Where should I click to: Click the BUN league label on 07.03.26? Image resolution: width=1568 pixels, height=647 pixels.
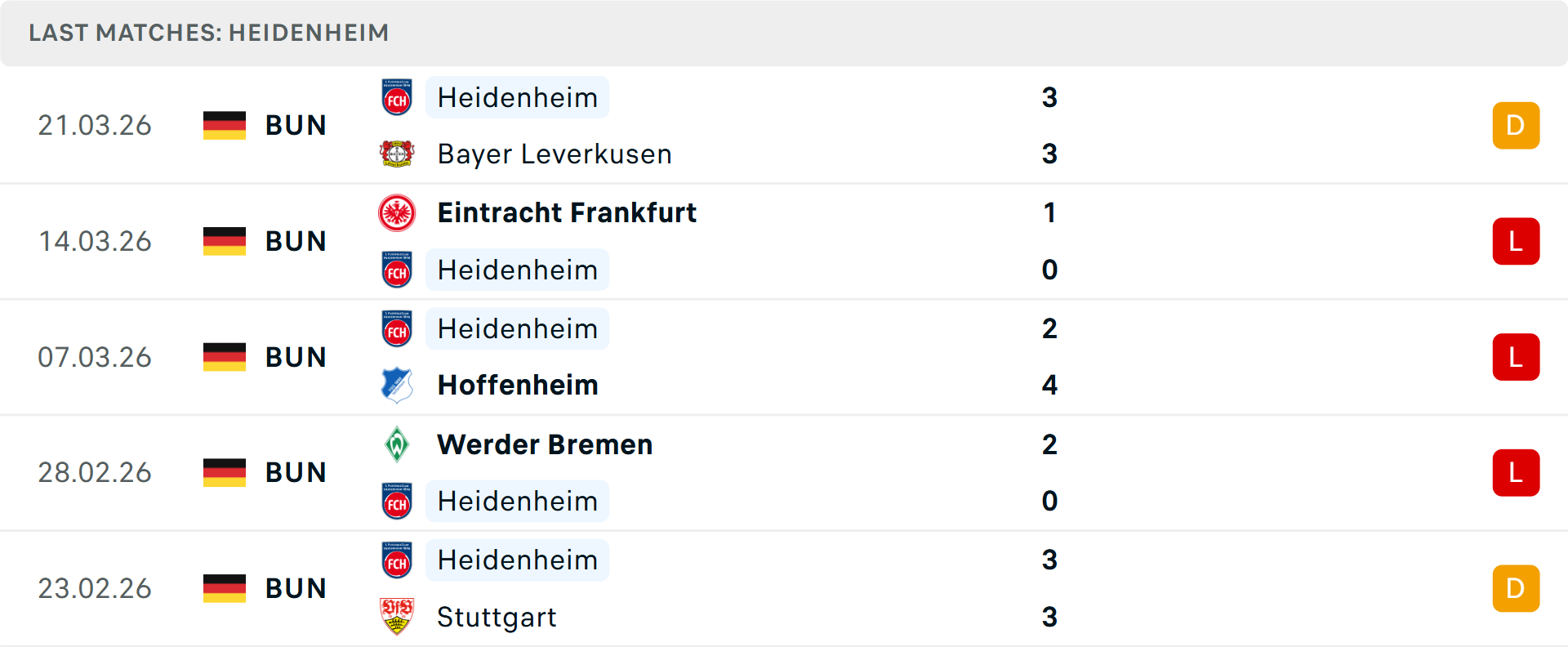(296, 357)
